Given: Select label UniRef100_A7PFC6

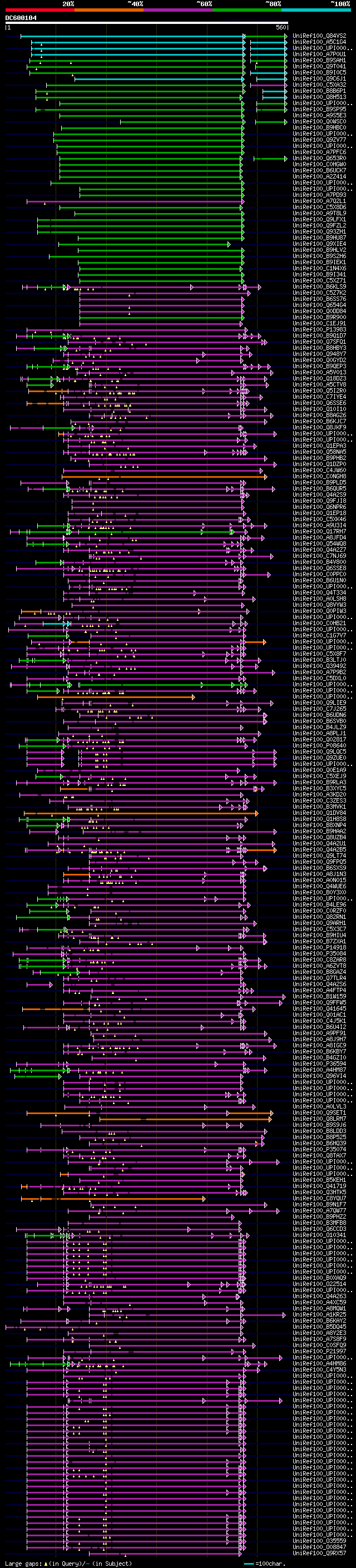Looking at the screenshot, I should (319, 152).
